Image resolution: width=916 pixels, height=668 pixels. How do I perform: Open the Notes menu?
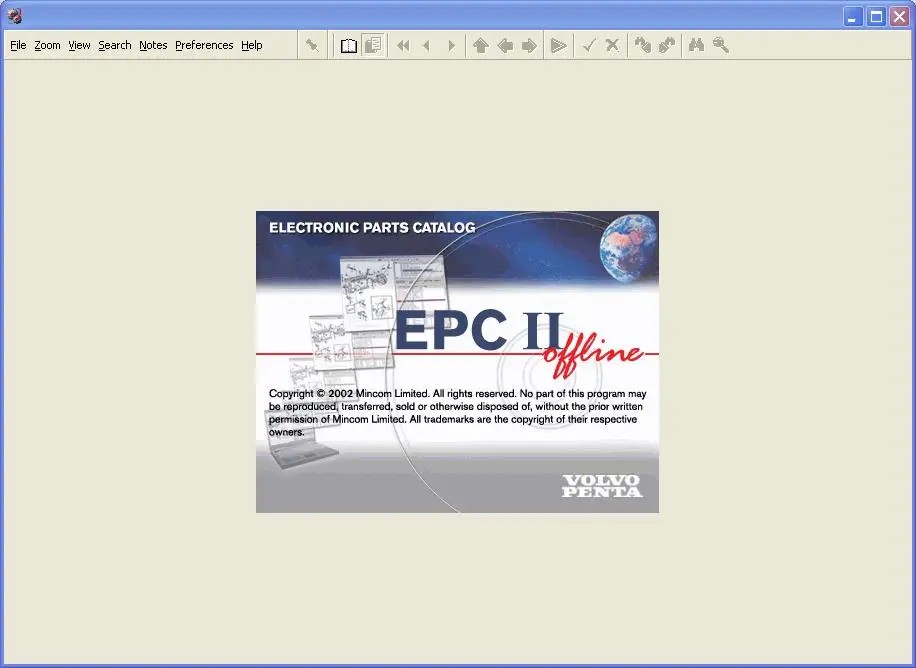tap(153, 45)
